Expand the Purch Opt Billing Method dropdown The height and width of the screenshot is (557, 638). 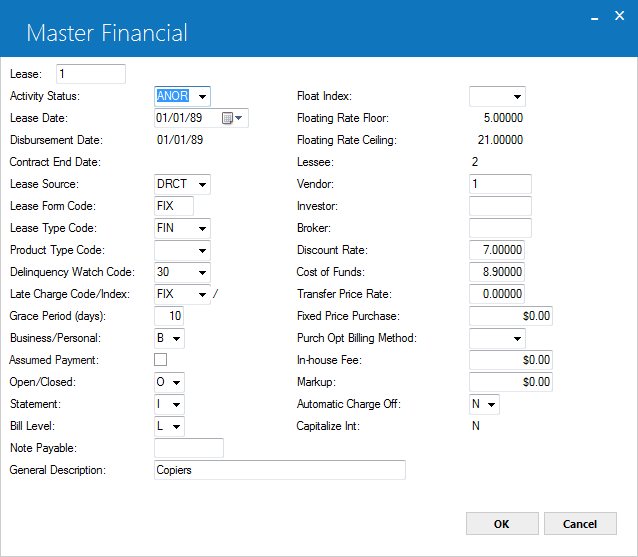517,338
